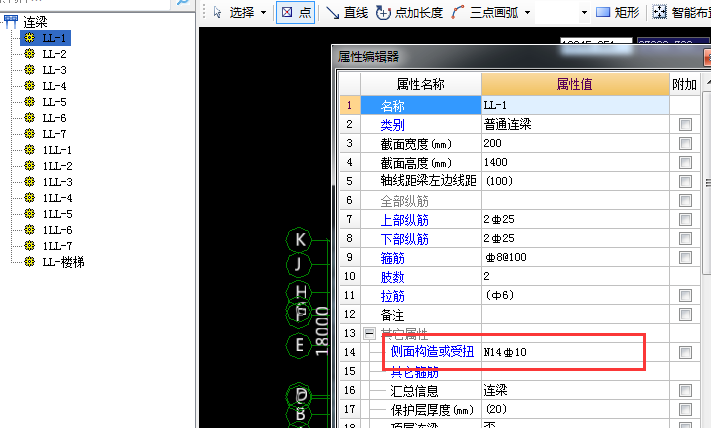Click the 侧面构造或受扭 property link
Image resolution: width=711 pixels, height=428 pixels.
pyautogui.click(x=432, y=351)
